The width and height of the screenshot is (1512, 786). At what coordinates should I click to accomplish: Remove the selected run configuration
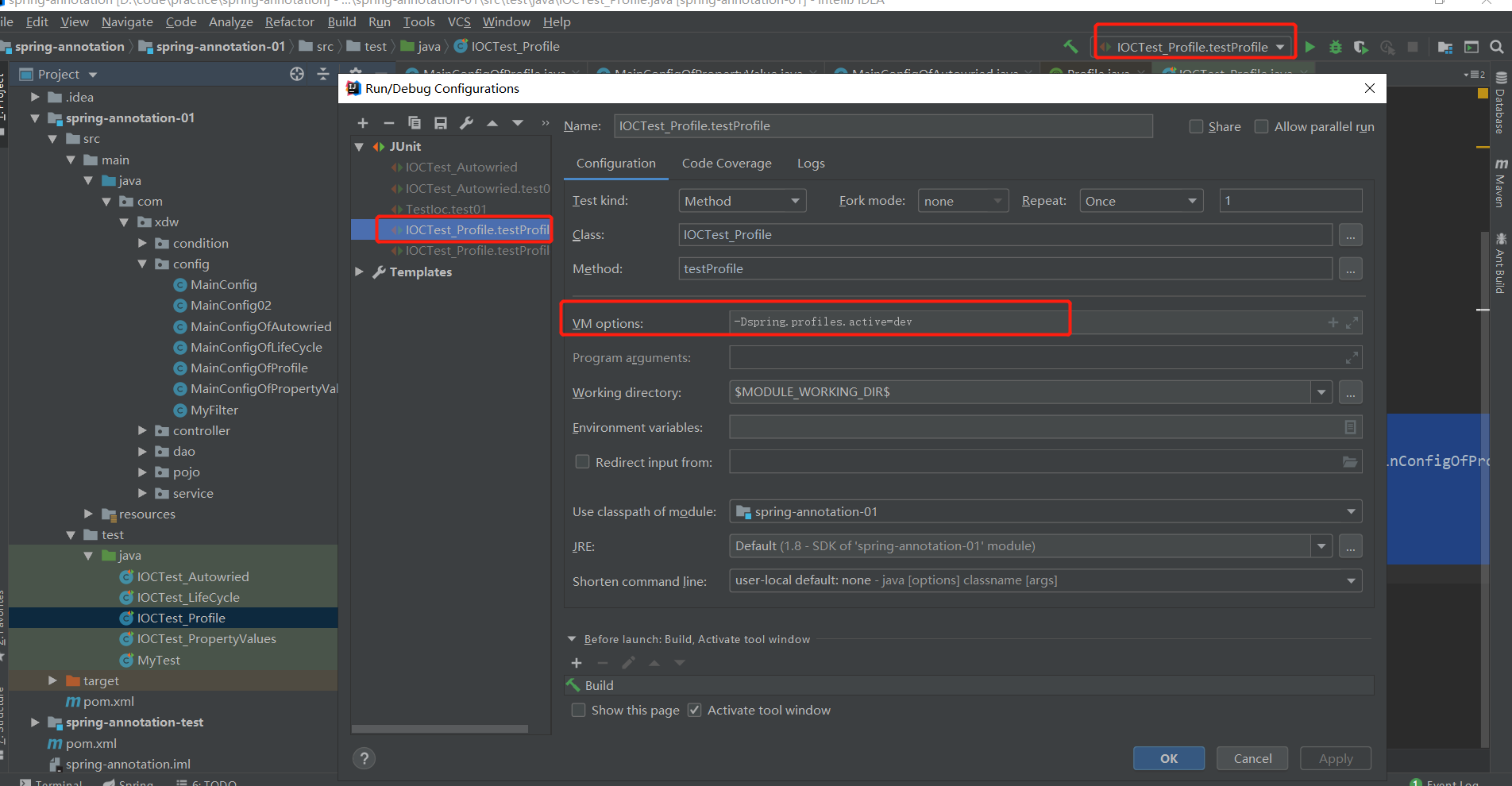point(388,123)
